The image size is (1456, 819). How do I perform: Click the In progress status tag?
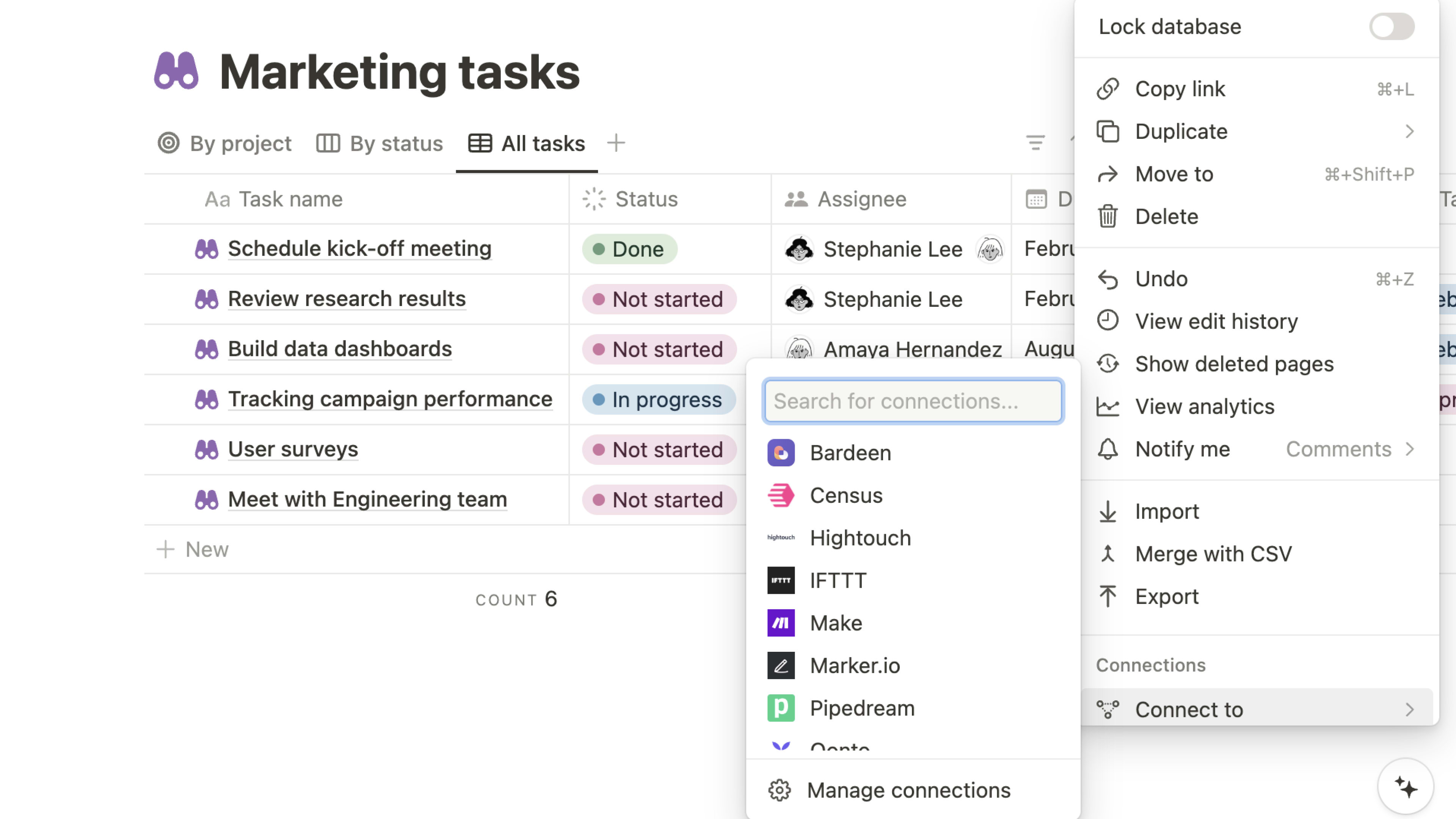(x=659, y=400)
